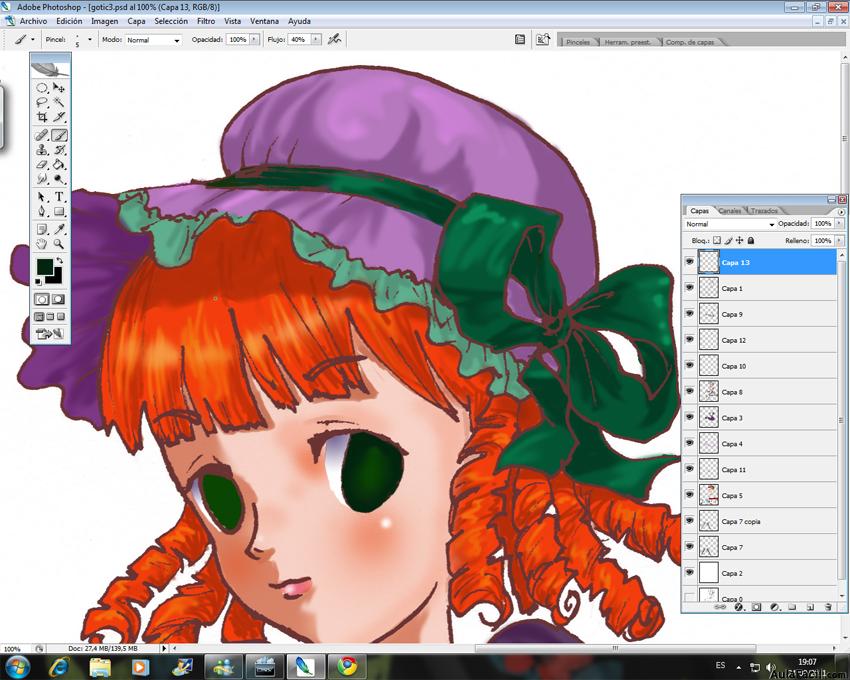Select the History Brush tool
The image size is (850, 680).
click(59, 150)
